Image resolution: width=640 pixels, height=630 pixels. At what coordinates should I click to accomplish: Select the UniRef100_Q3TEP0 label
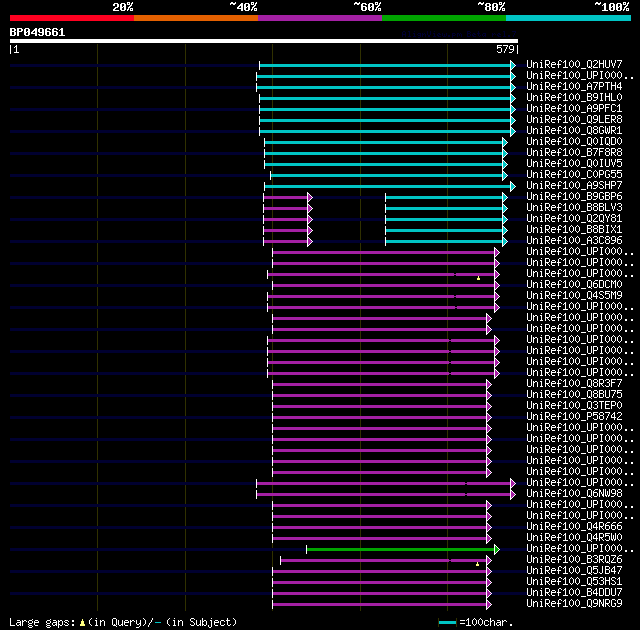pyautogui.click(x=574, y=406)
